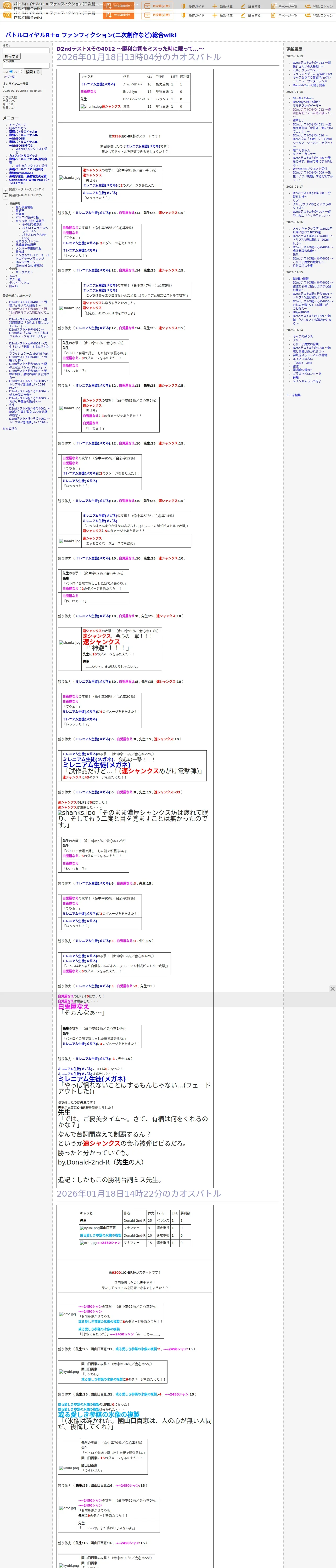Open なりきりバトラー link

click(27, 242)
